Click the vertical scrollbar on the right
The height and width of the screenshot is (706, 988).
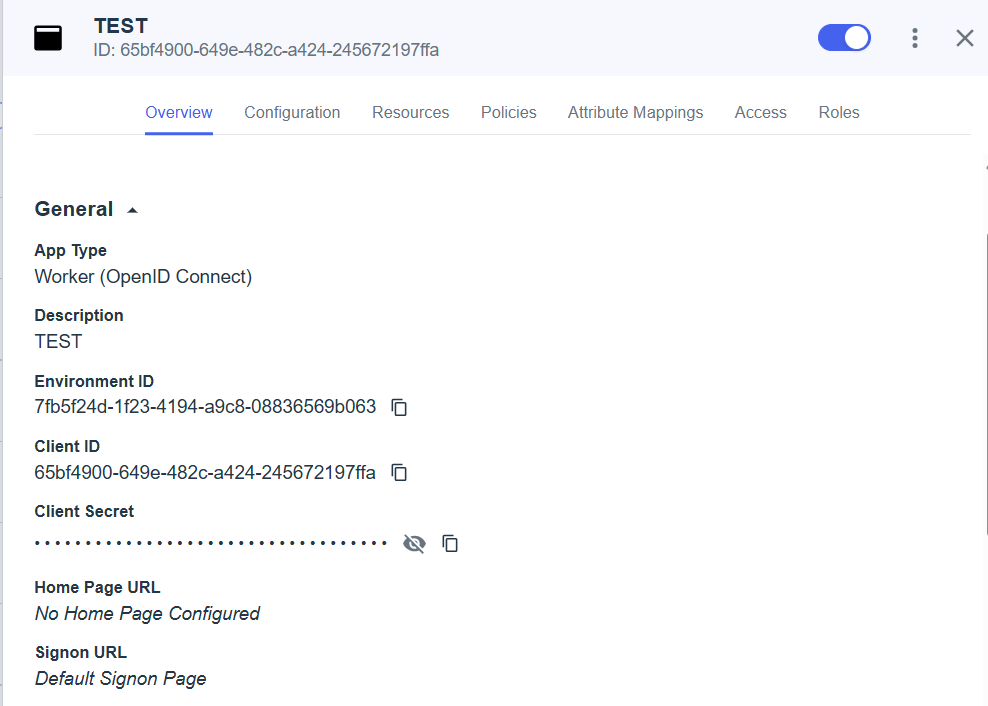point(985,380)
